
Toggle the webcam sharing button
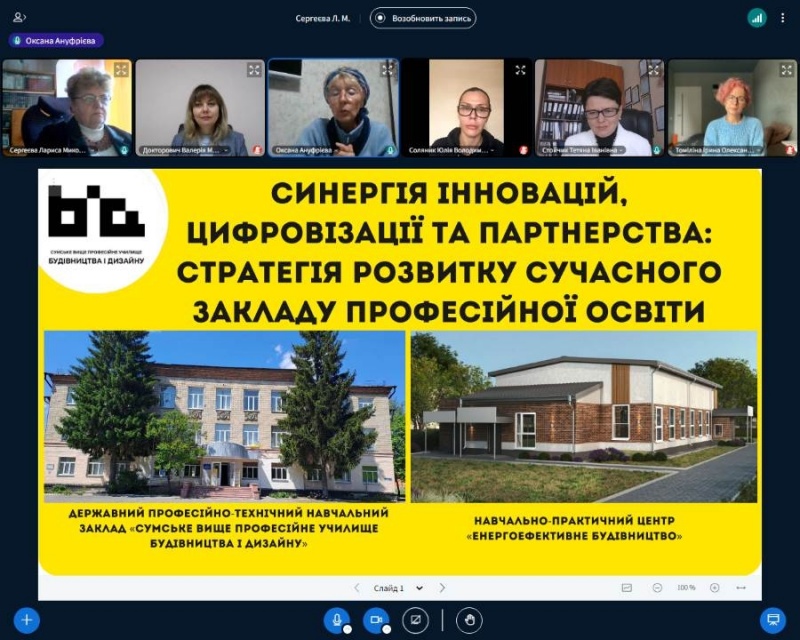coord(376,620)
